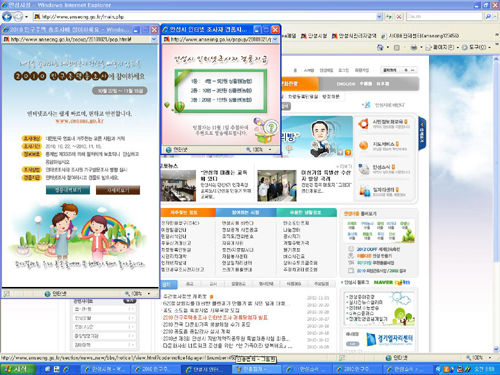Click the search magnifier icon
The width and height of the screenshot is (500, 375).
click(488, 16)
